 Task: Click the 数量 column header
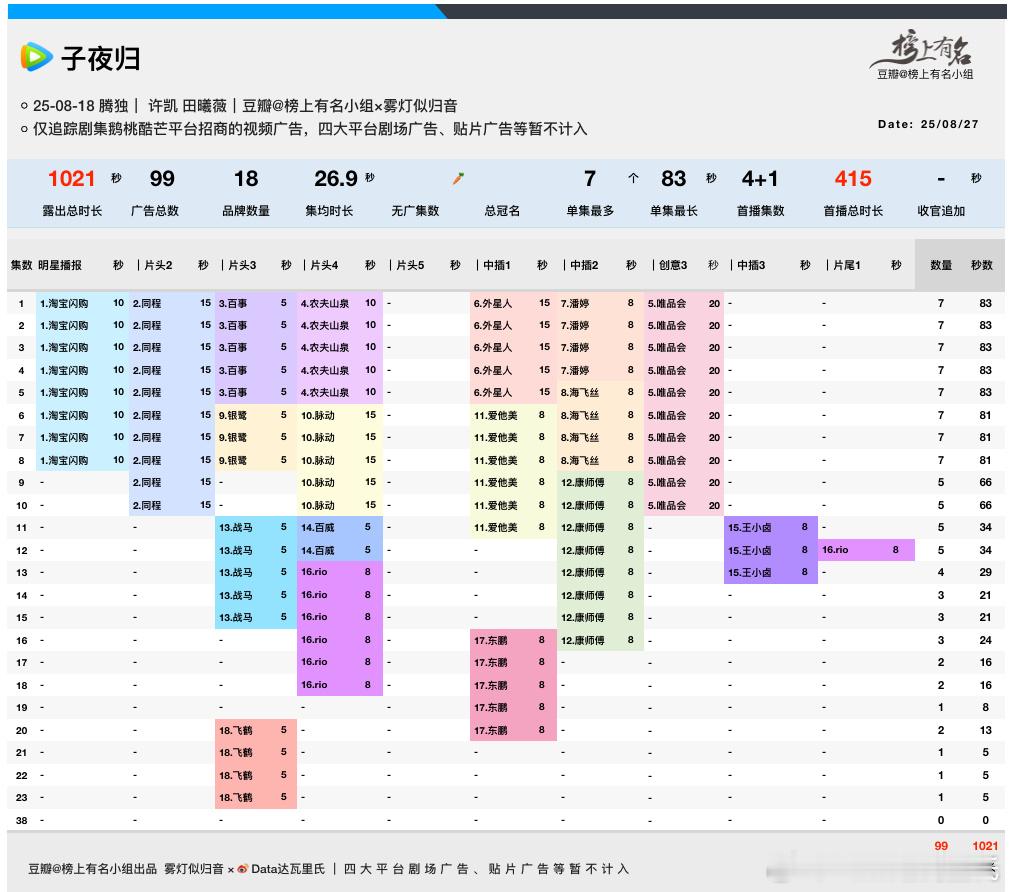coord(941,265)
